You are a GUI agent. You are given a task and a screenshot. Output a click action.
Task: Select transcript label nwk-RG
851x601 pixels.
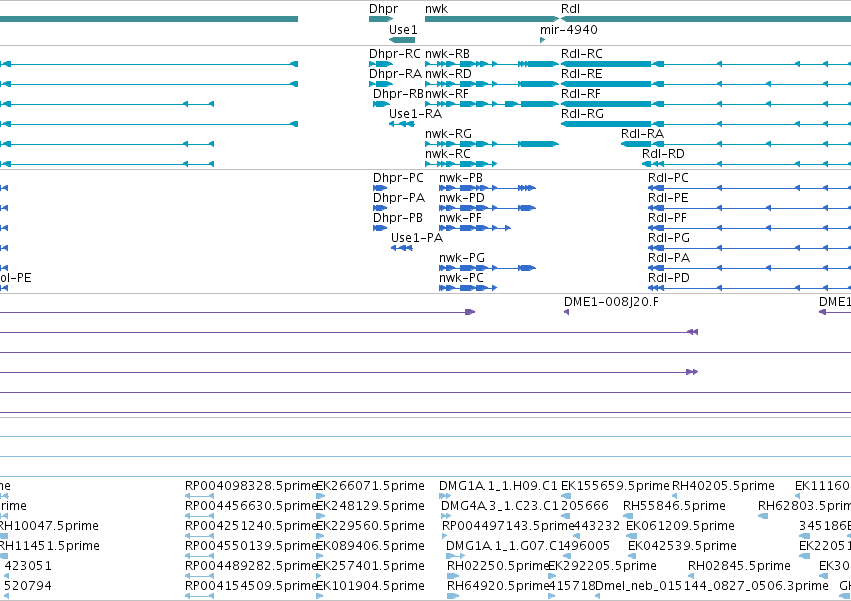448,134
